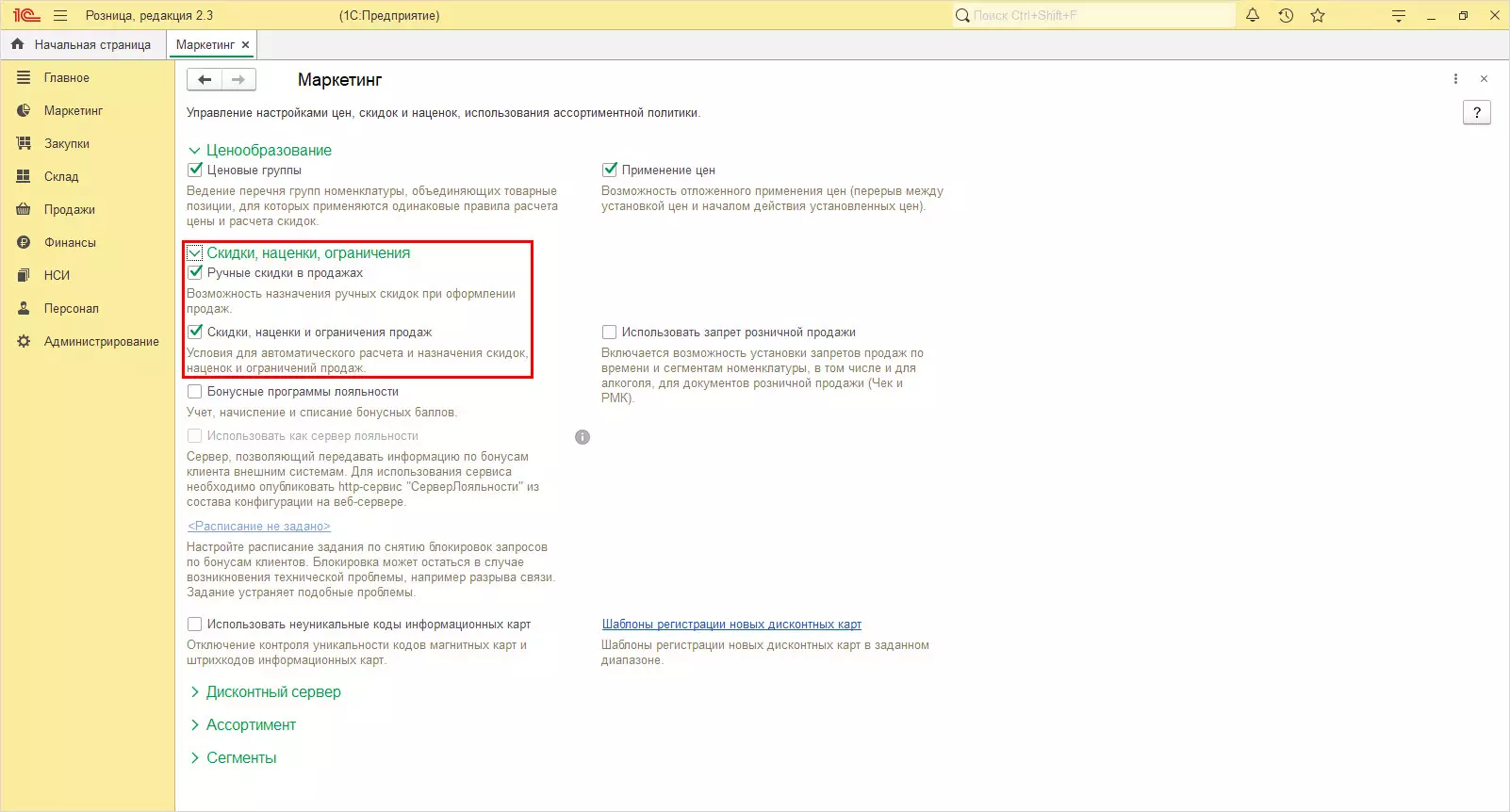Close the Маркетинг form with the X
The width and height of the screenshot is (1510, 812).
pos(1484,79)
